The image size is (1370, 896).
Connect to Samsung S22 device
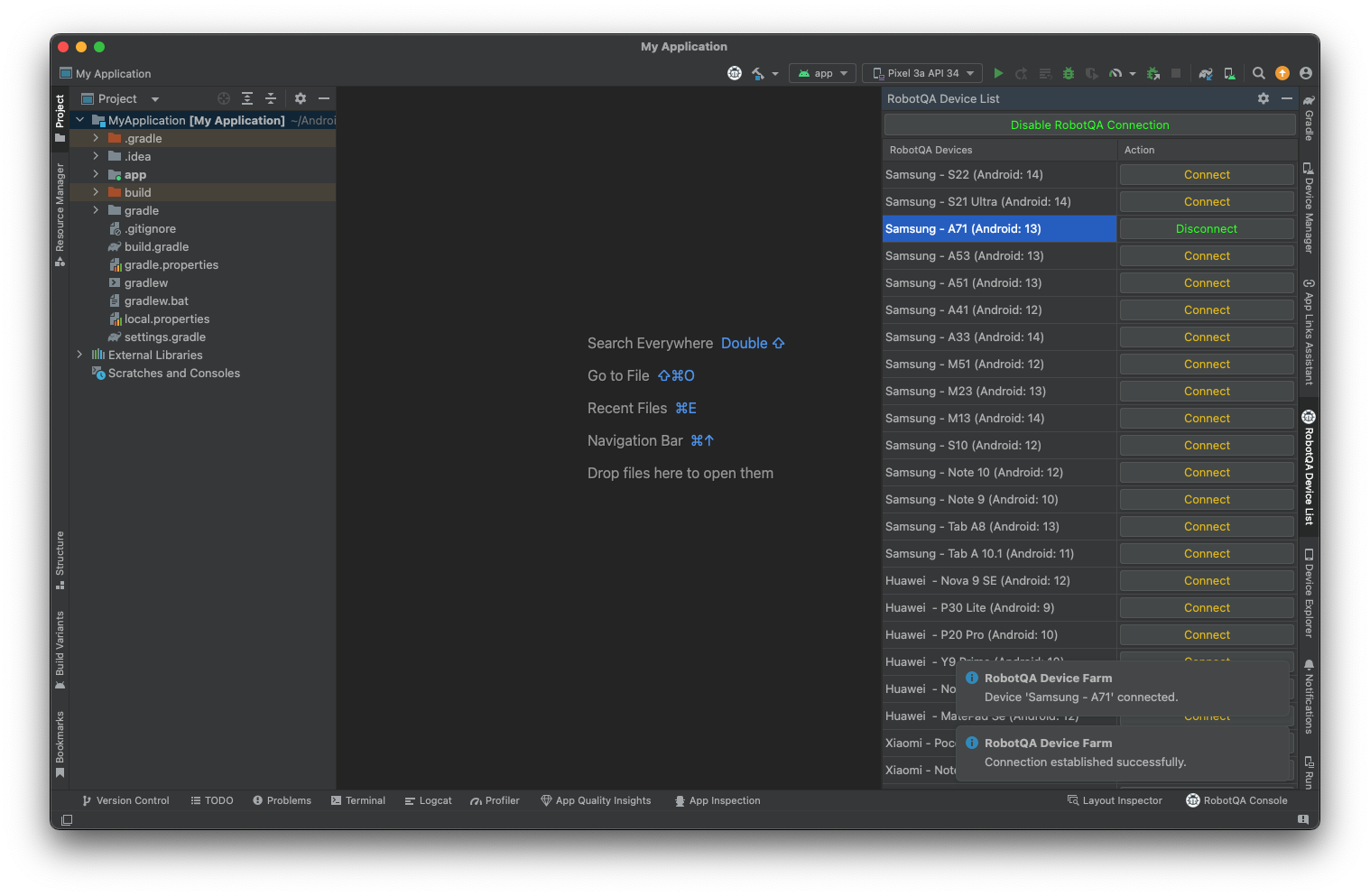(x=1206, y=175)
